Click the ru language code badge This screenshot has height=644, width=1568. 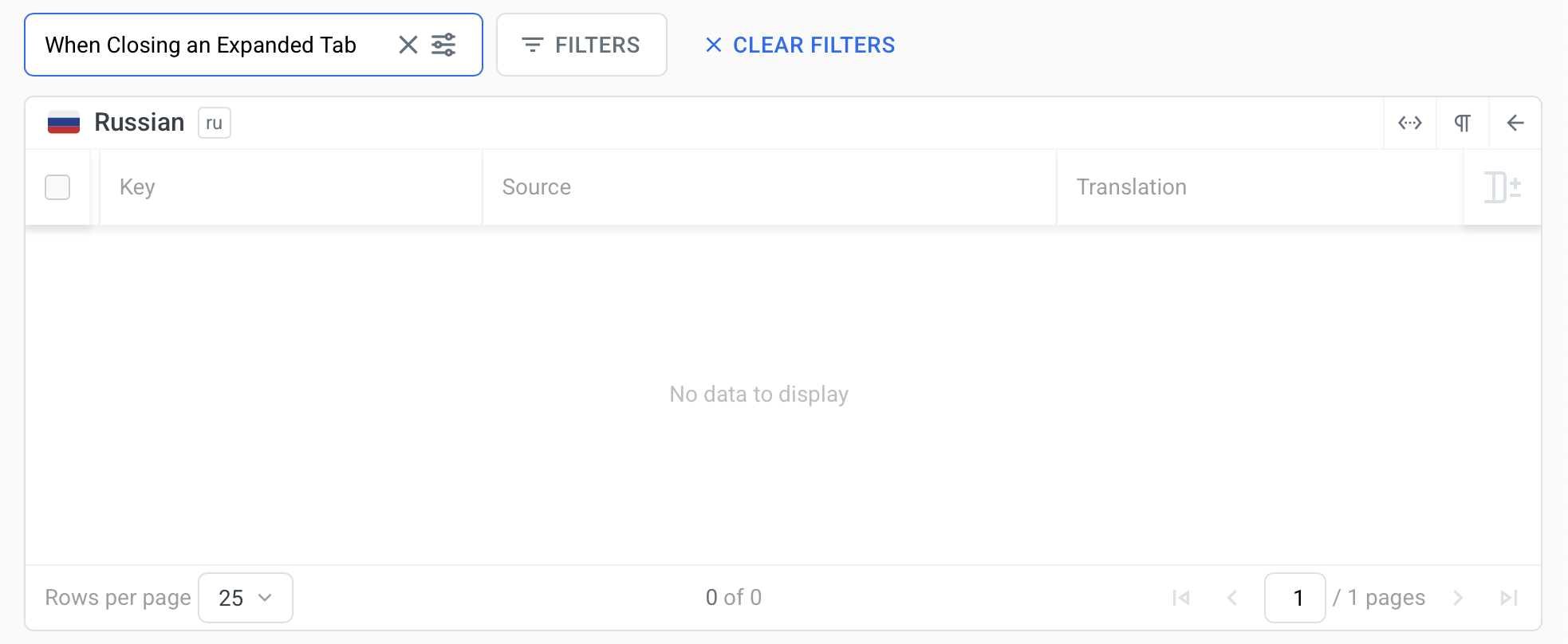pyautogui.click(x=214, y=123)
